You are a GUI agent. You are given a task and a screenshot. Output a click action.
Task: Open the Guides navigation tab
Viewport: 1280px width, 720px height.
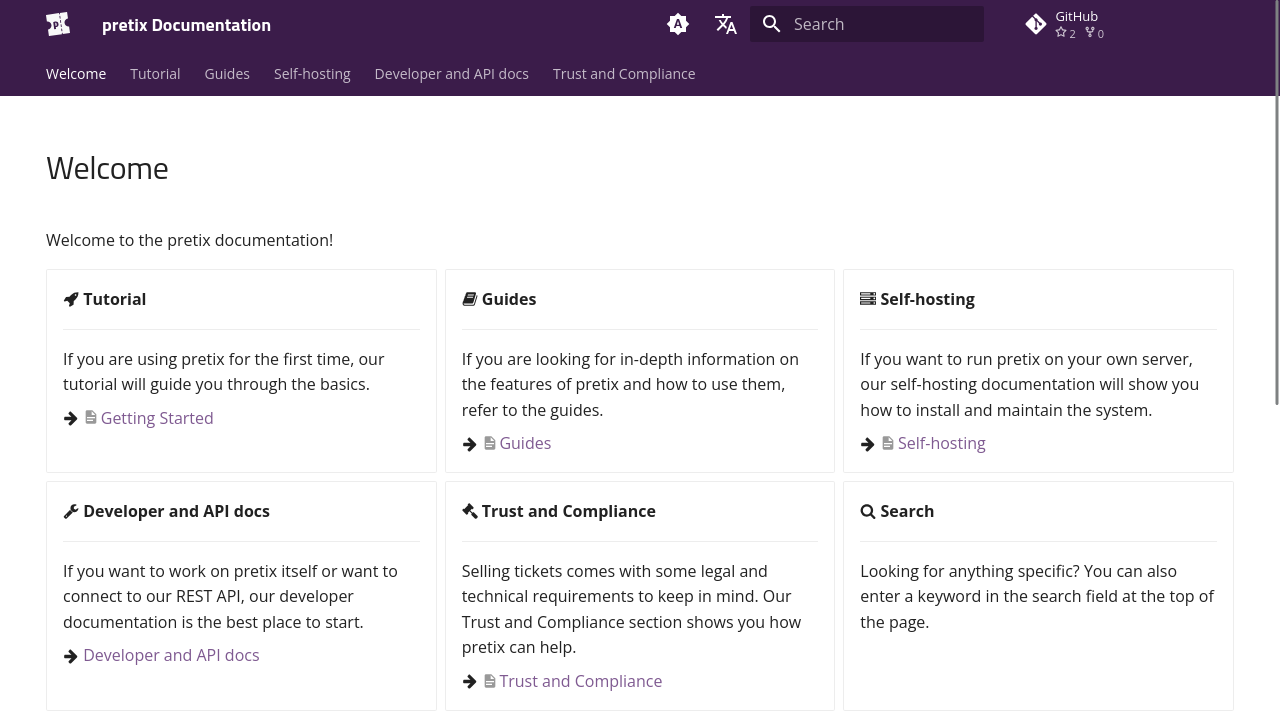(227, 74)
